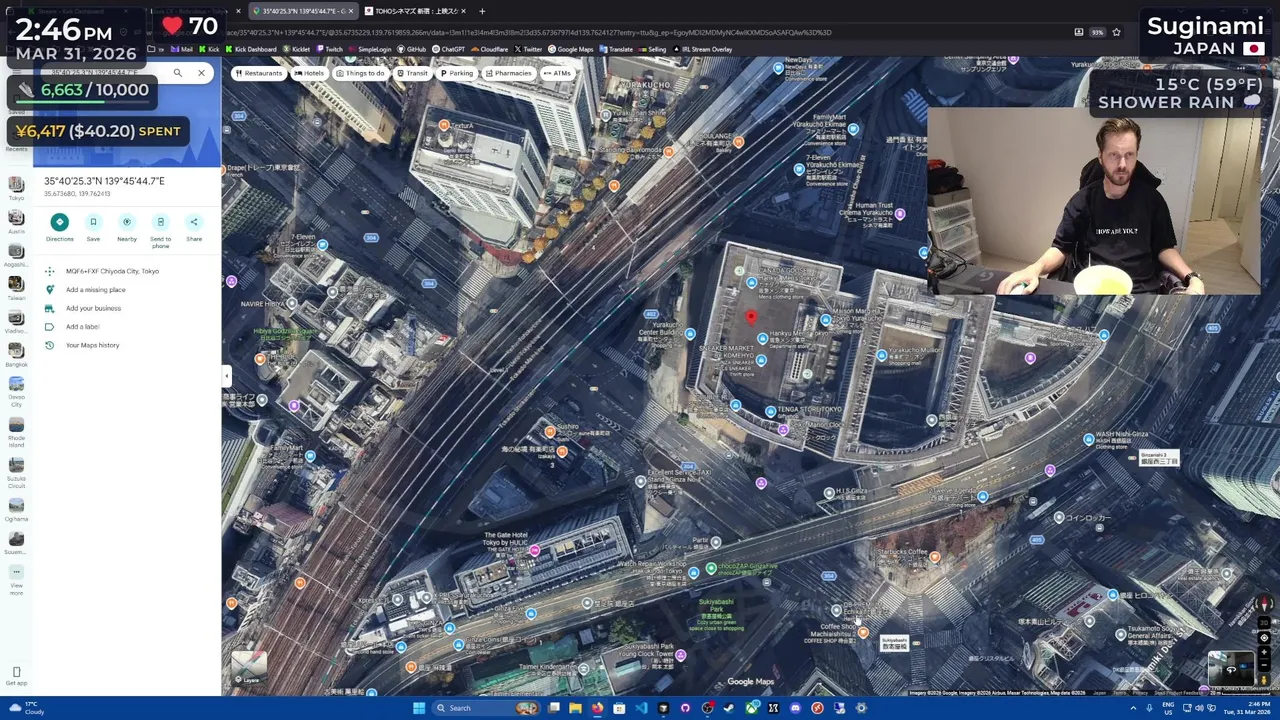The width and height of the screenshot is (1280, 720).
Task: Select the Transit chip
Action: pyautogui.click(x=411, y=73)
